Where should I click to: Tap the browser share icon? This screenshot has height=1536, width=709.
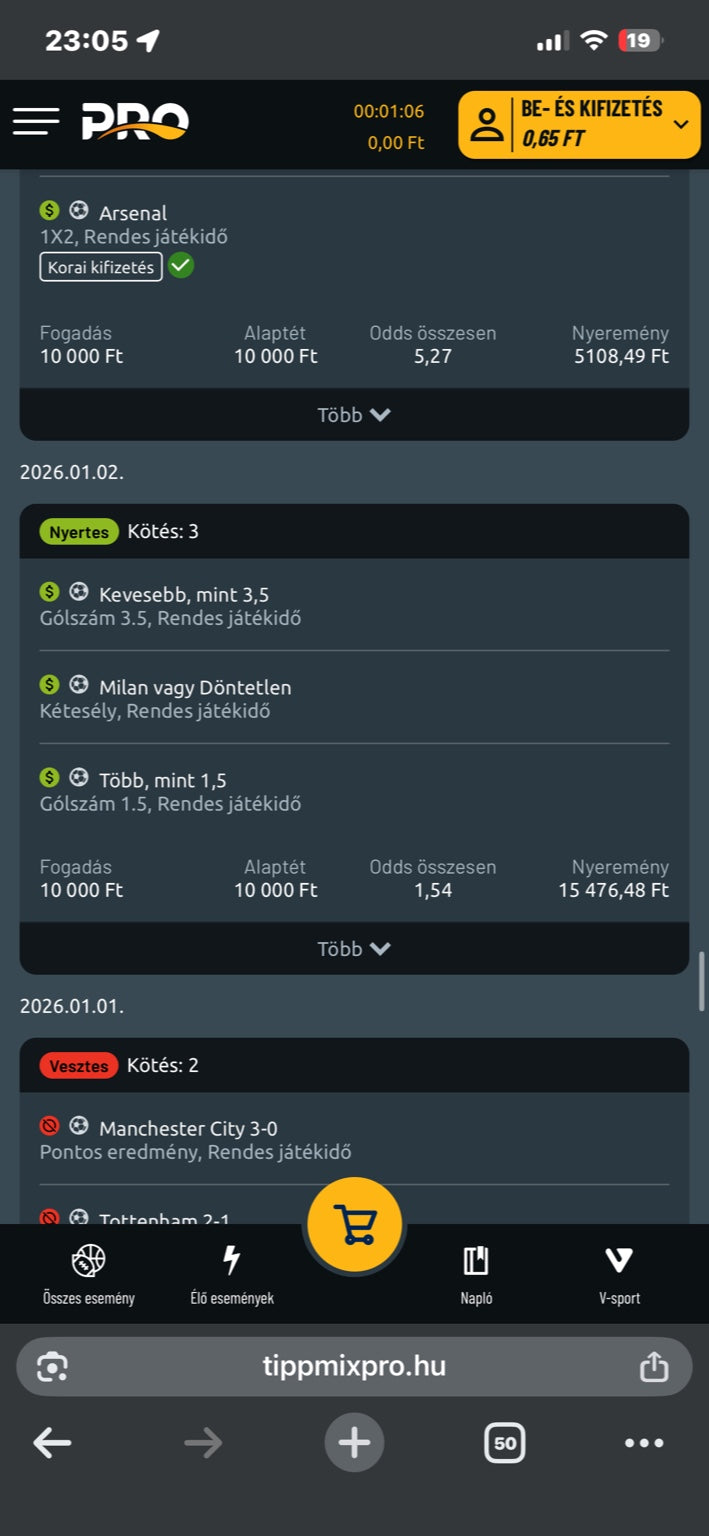click(x=653, y=1366)
